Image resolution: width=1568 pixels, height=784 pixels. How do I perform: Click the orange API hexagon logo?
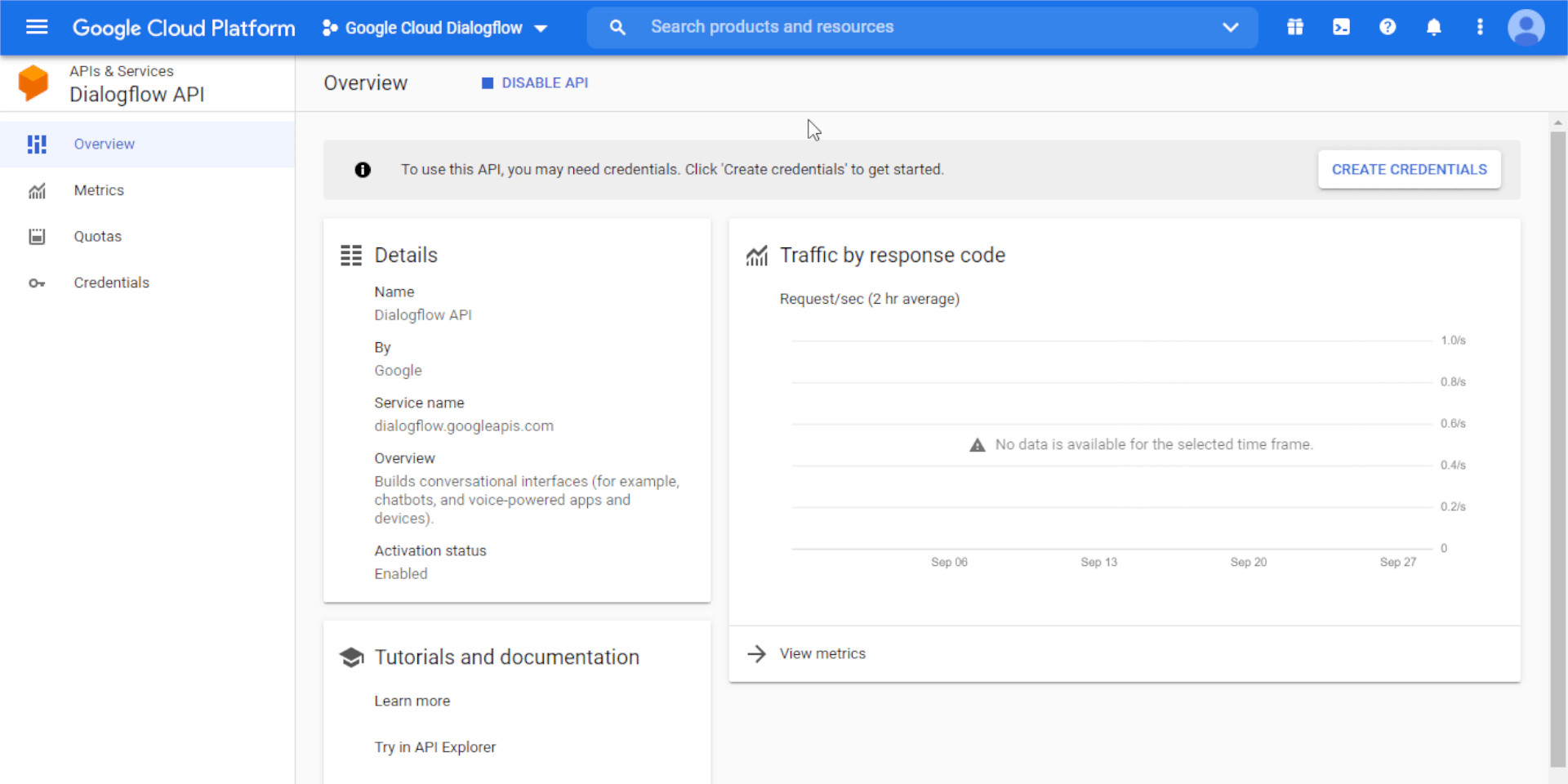[33, 83]
